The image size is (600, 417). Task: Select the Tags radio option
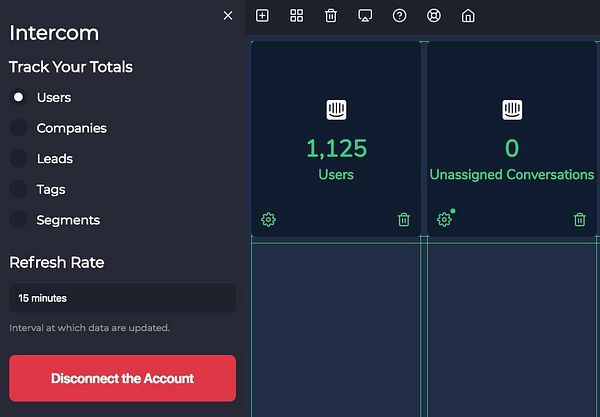point(18,189)
